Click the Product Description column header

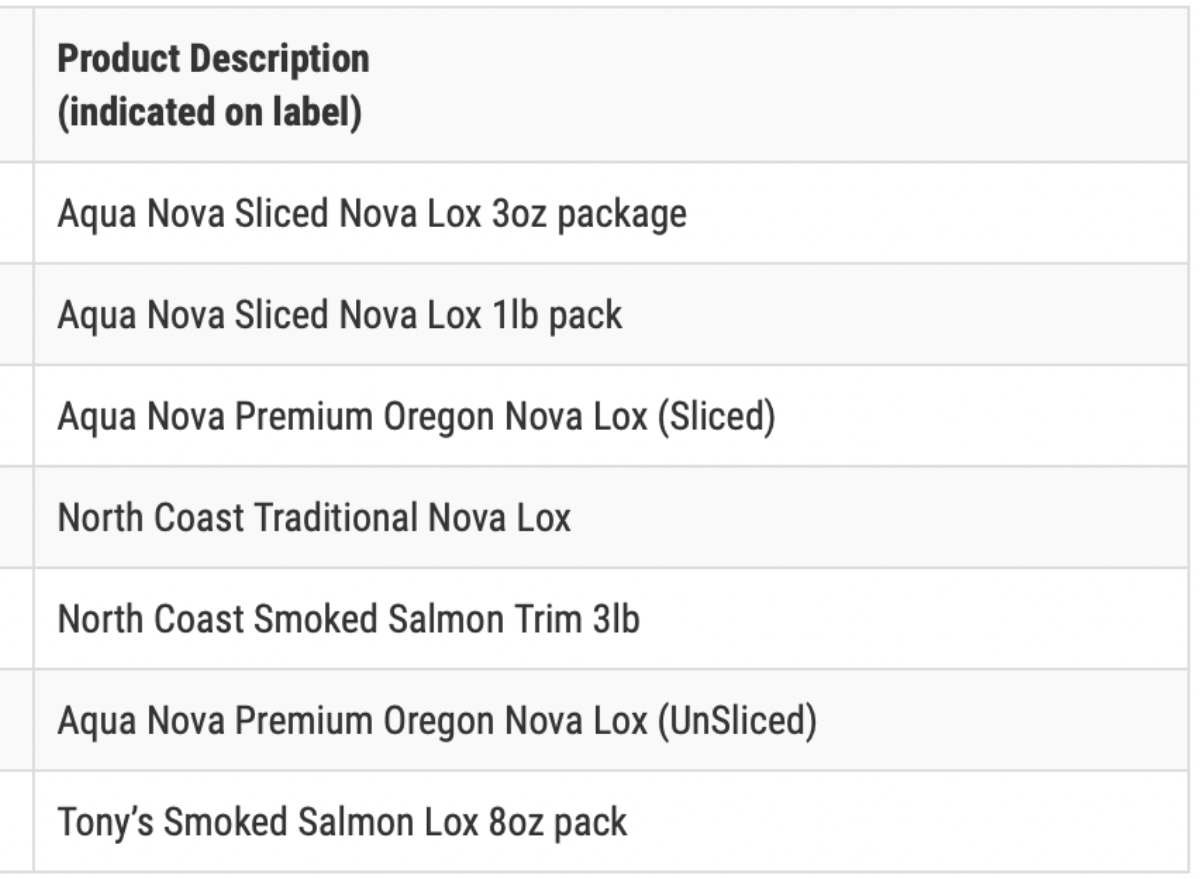[213, 60]
